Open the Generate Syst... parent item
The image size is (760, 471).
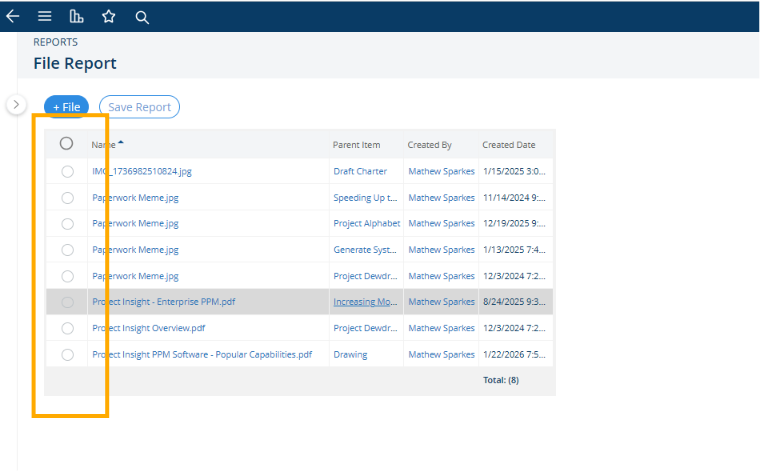365,250
